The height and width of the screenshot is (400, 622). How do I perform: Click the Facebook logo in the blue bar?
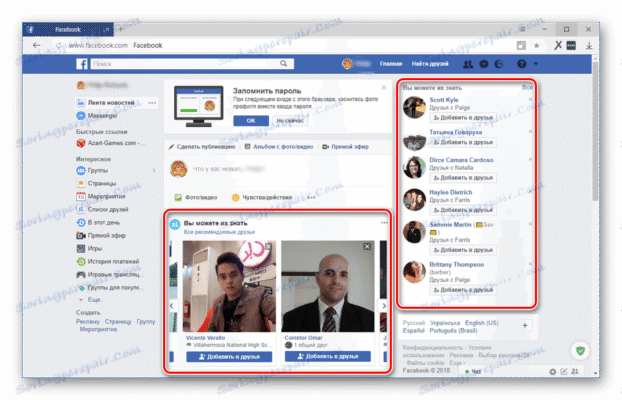(x=81, y=64)
